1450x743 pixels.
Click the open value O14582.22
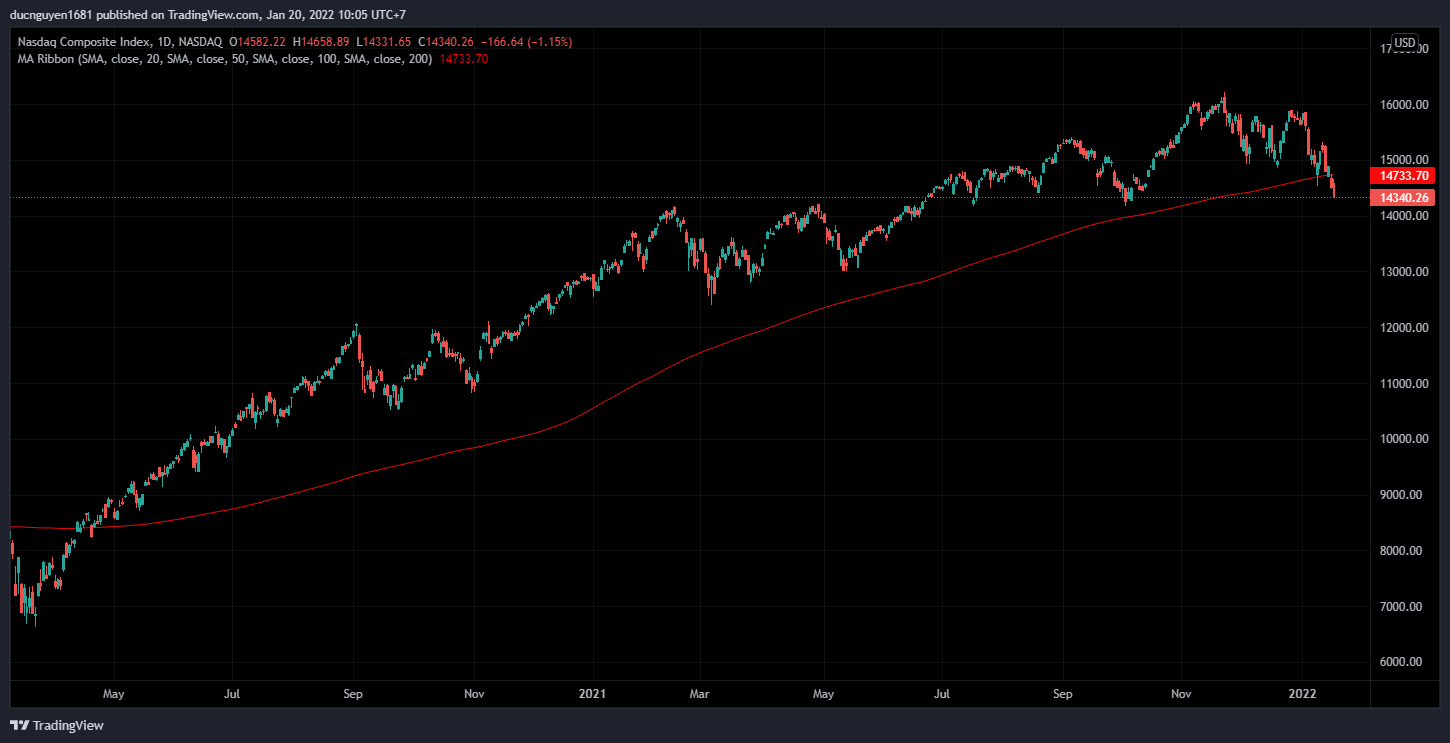coord(257,42)
